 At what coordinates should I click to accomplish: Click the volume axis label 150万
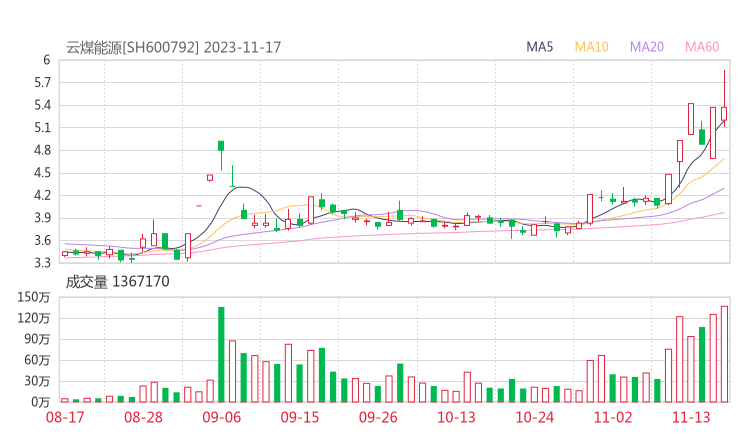(34, 297)
